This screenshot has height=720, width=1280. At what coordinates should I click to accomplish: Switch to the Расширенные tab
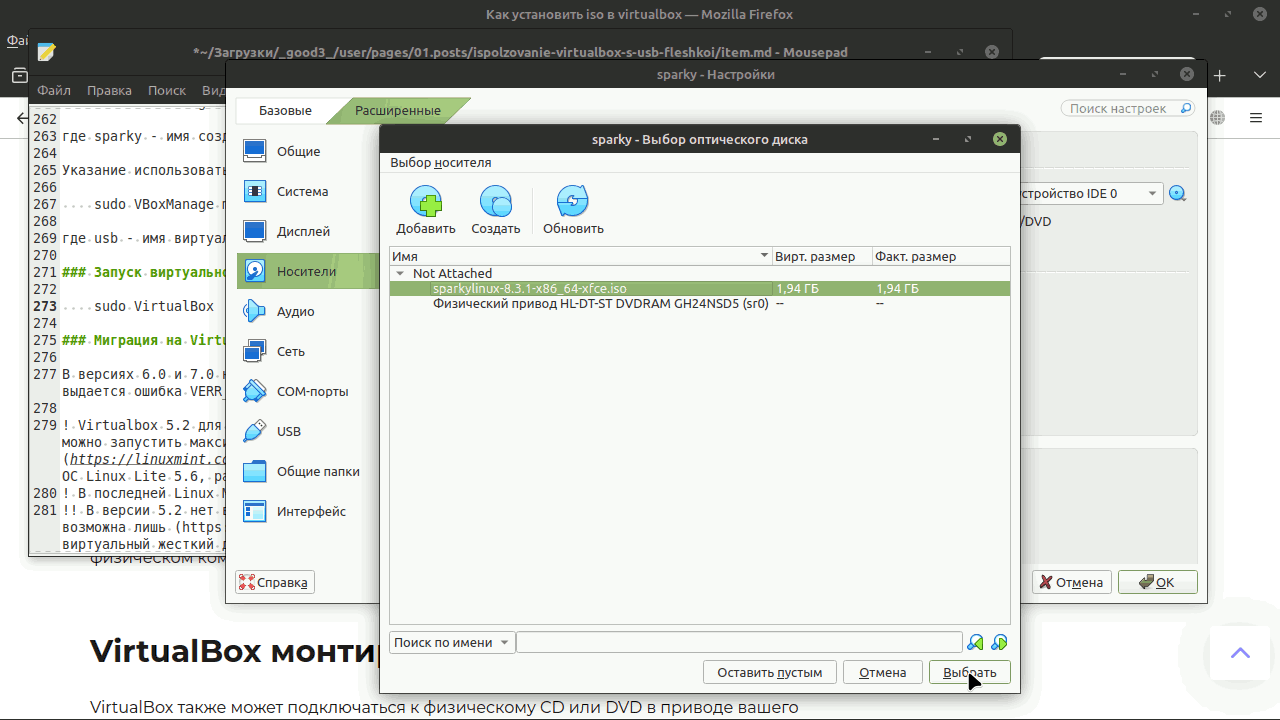(x=398, y=110)
